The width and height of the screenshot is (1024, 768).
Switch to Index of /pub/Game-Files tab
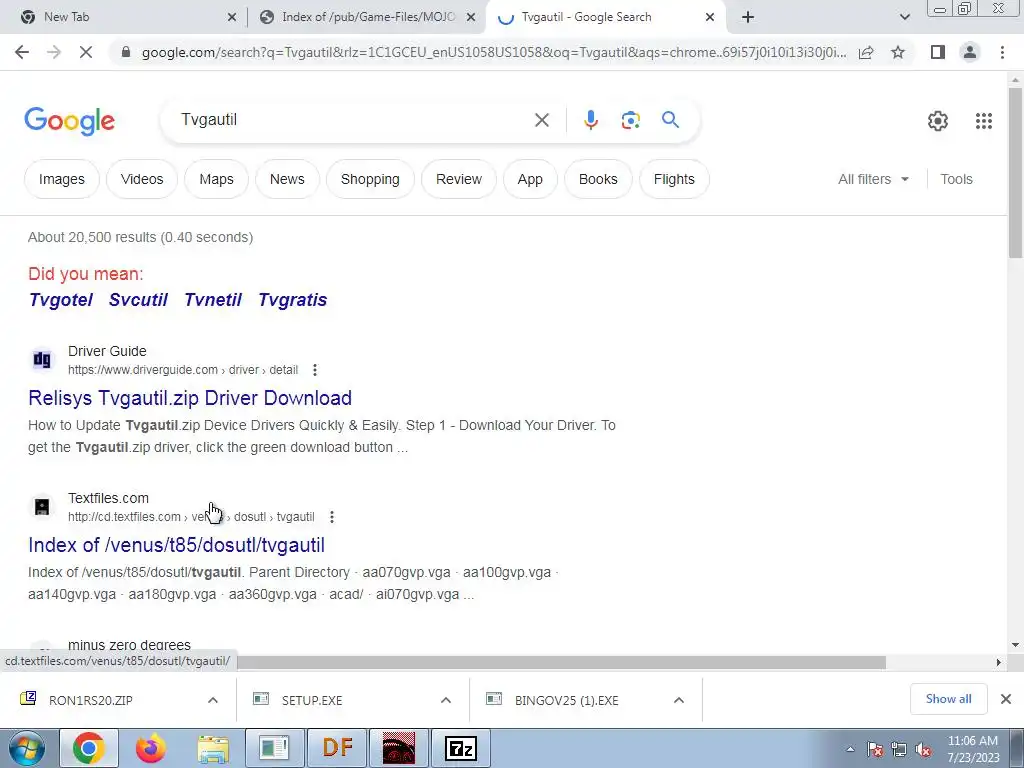tap(368, 17)
